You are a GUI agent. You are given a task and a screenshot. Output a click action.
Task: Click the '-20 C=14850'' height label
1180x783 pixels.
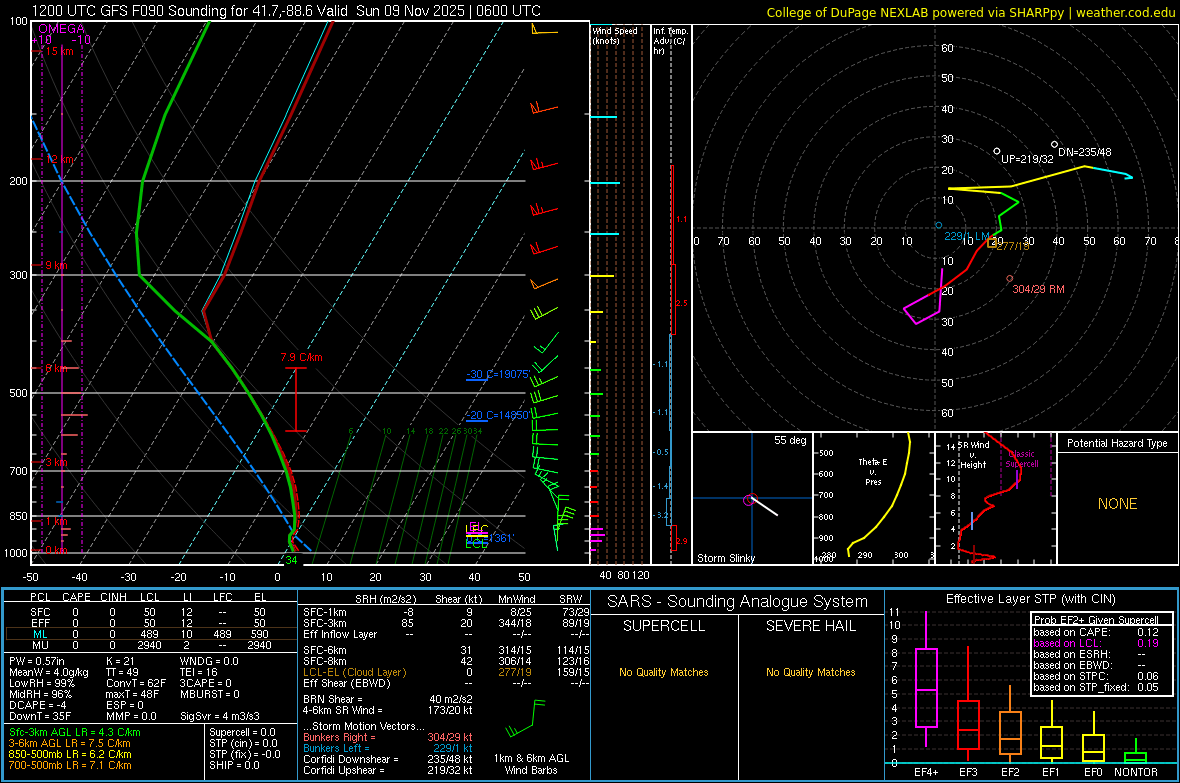[x=498, y=415]
